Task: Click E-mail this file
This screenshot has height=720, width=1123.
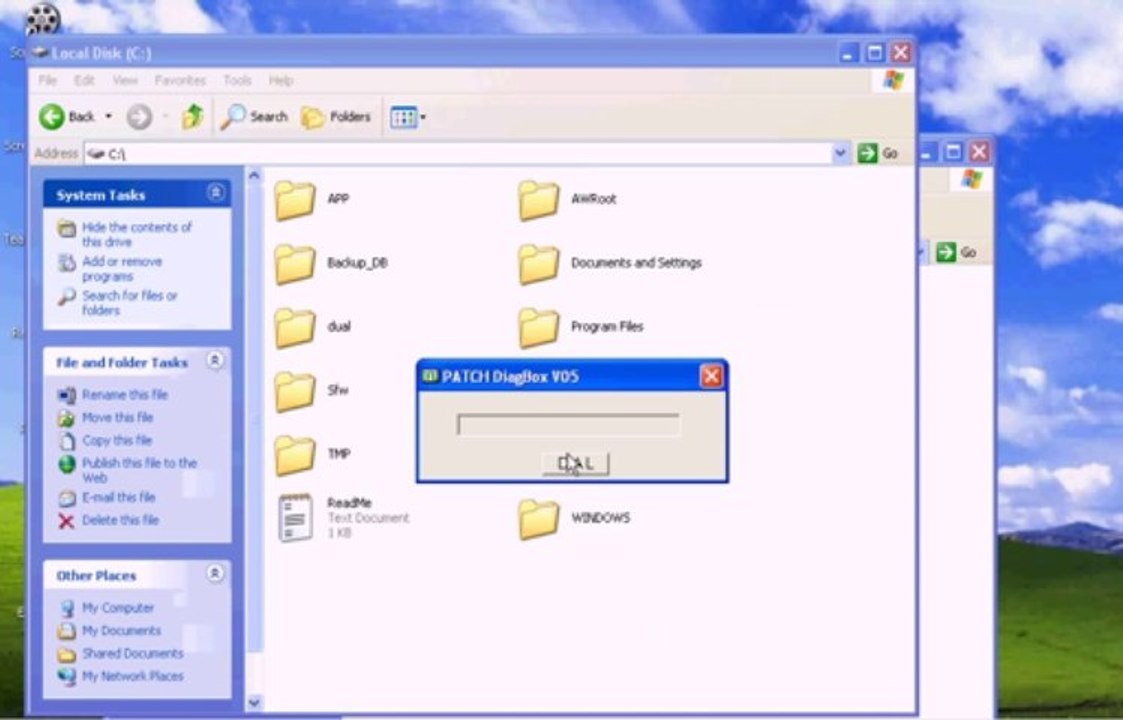Action: tap(118, 496)
